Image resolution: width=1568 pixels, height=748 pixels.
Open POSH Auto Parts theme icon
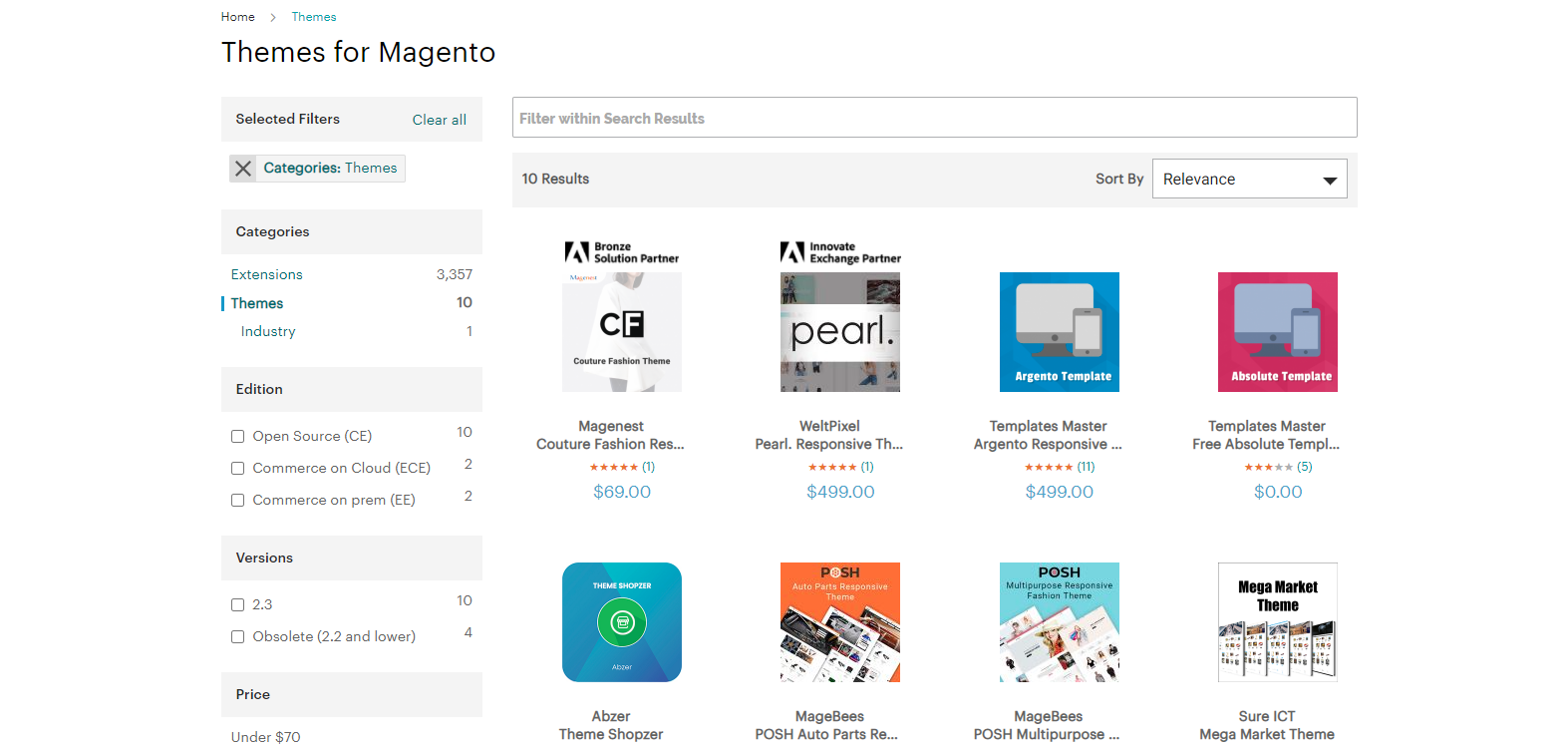pos(840,622)
